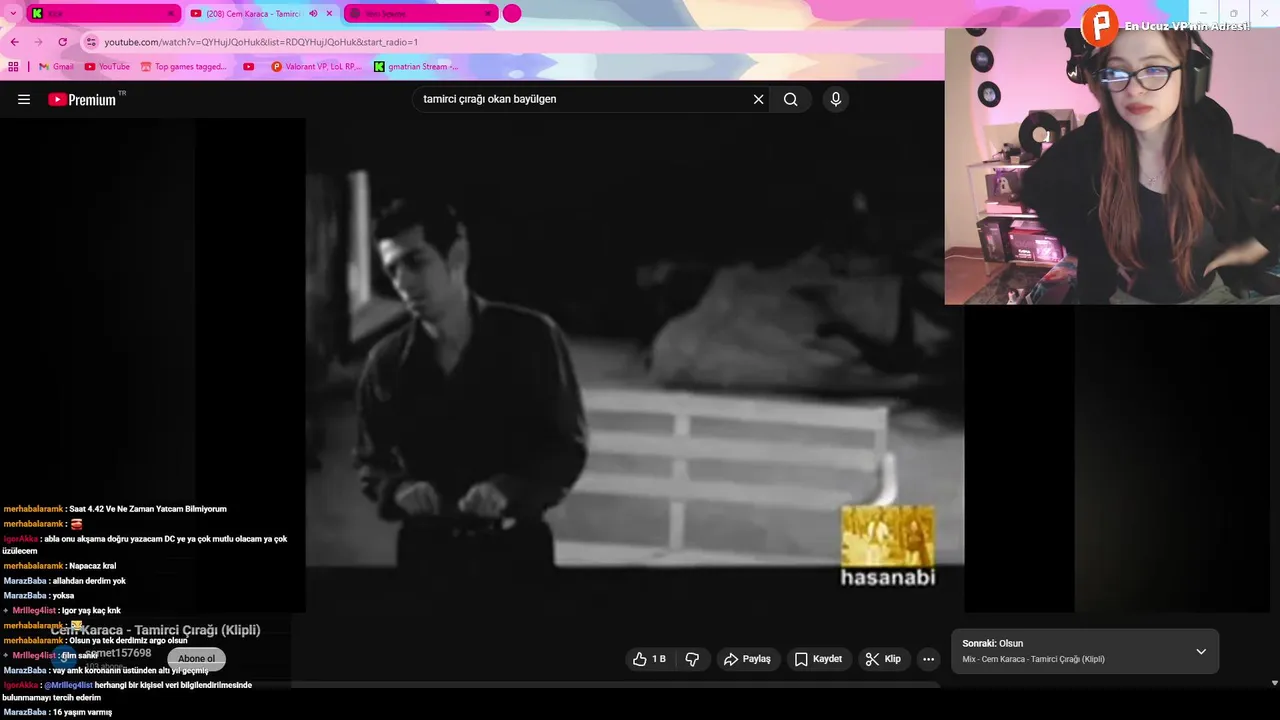Click the chat line Saat 4.42 by merhabalaramk

click(x=115, y=509)
